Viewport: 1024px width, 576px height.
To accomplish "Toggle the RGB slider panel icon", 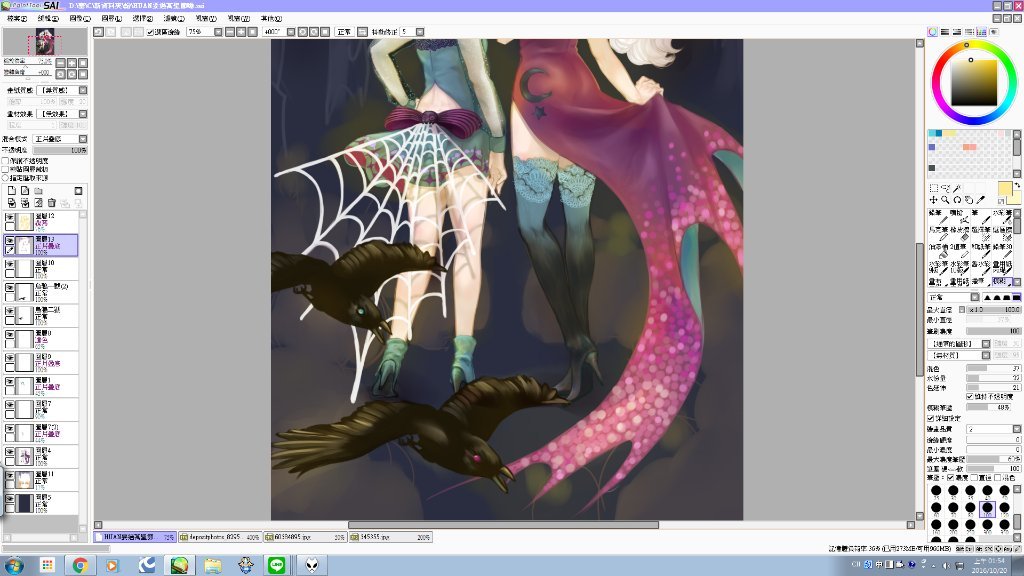I will [945, 31].
